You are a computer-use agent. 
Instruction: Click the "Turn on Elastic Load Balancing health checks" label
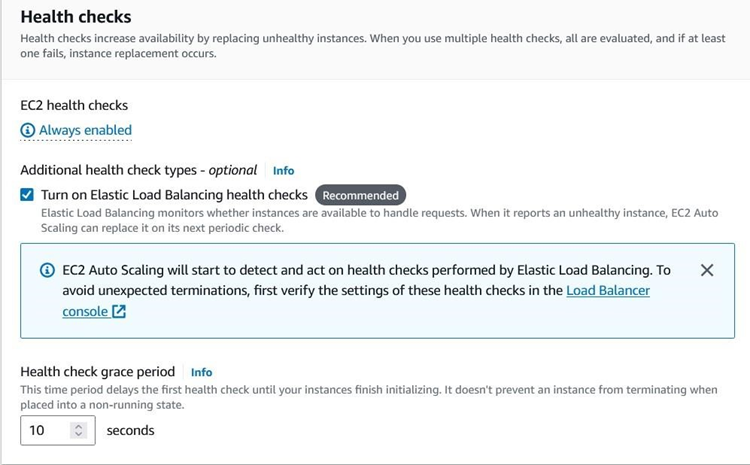(x=174, y=195)
